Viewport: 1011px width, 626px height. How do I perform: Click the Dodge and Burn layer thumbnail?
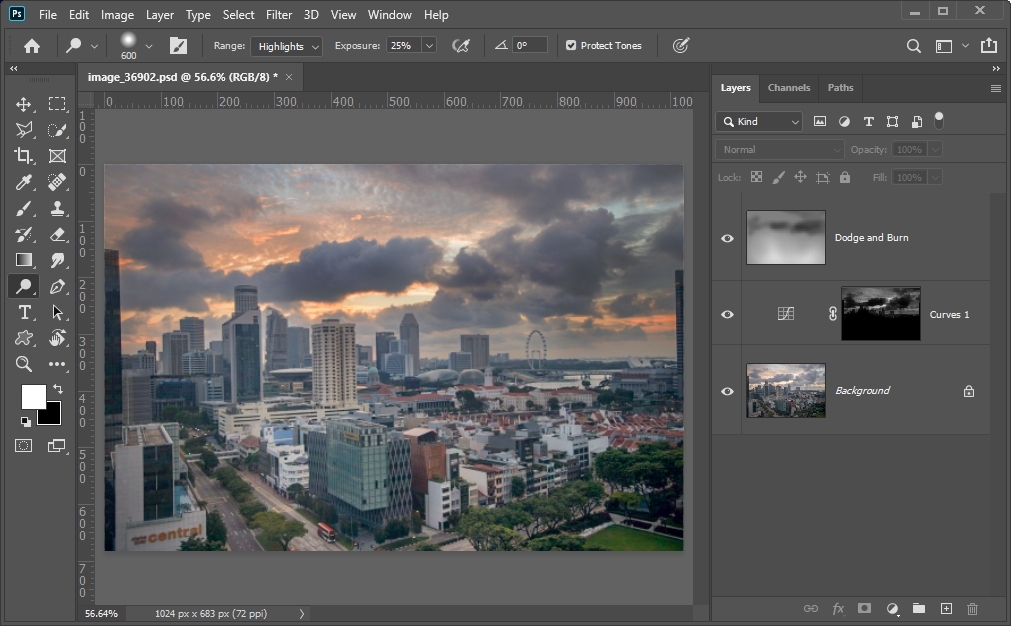785,237
